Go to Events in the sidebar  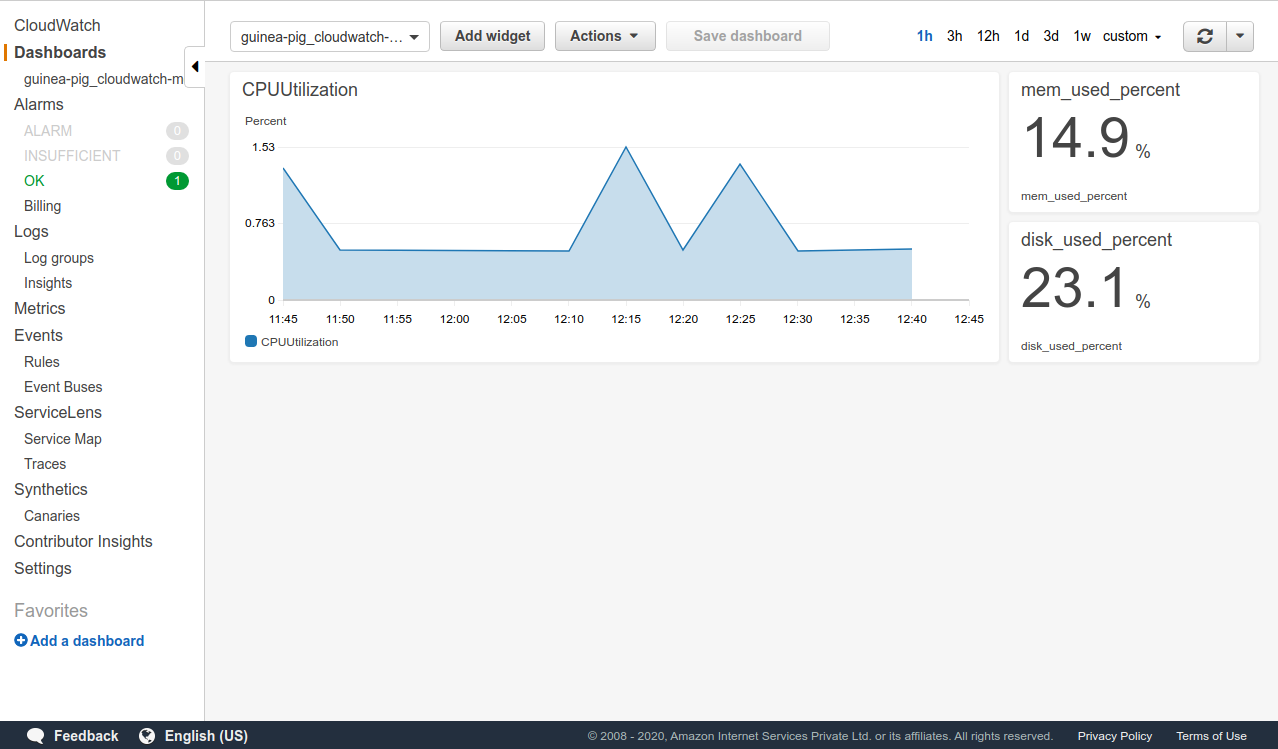38,335
